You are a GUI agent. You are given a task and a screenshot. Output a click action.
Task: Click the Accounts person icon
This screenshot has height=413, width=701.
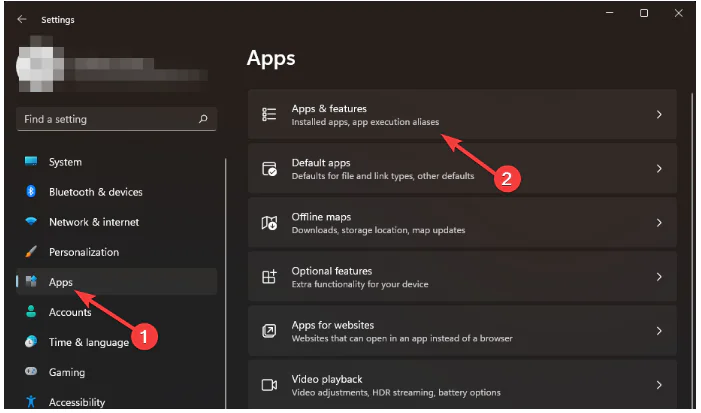(31, 312)
